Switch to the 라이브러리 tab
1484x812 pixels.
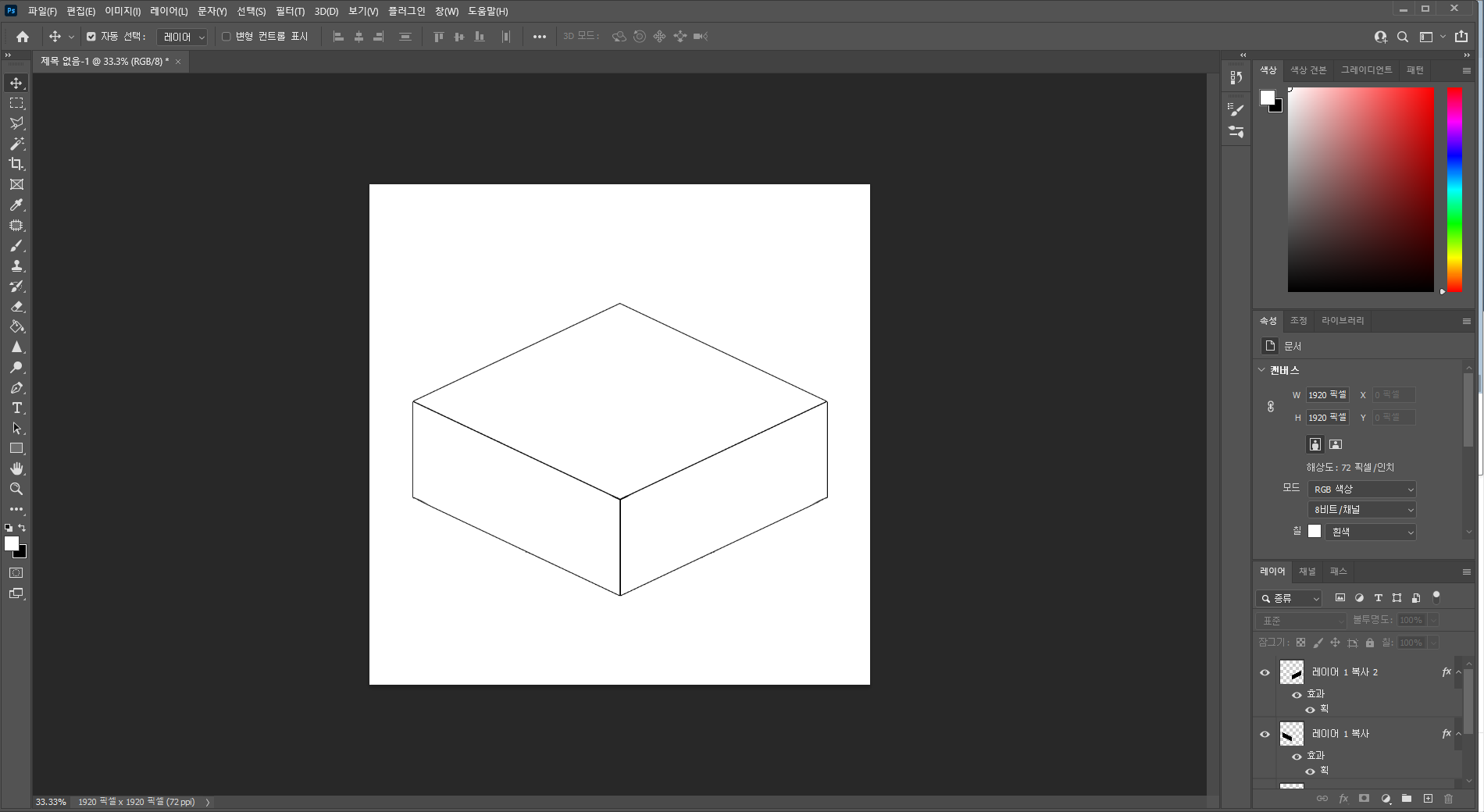(1343, 321)
